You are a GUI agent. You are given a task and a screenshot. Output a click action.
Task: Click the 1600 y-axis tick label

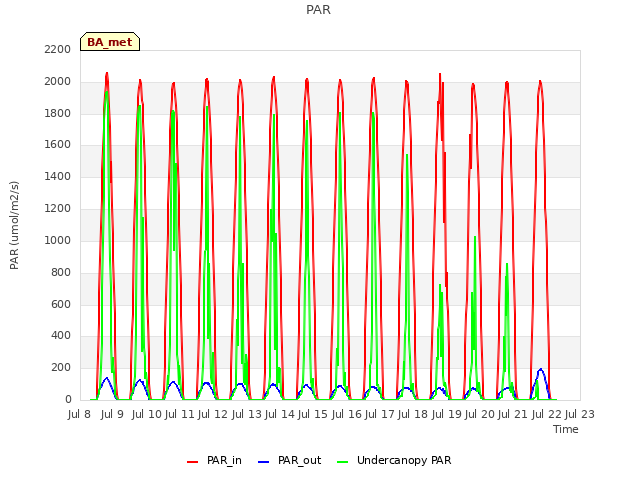click(x=58, y=144)
